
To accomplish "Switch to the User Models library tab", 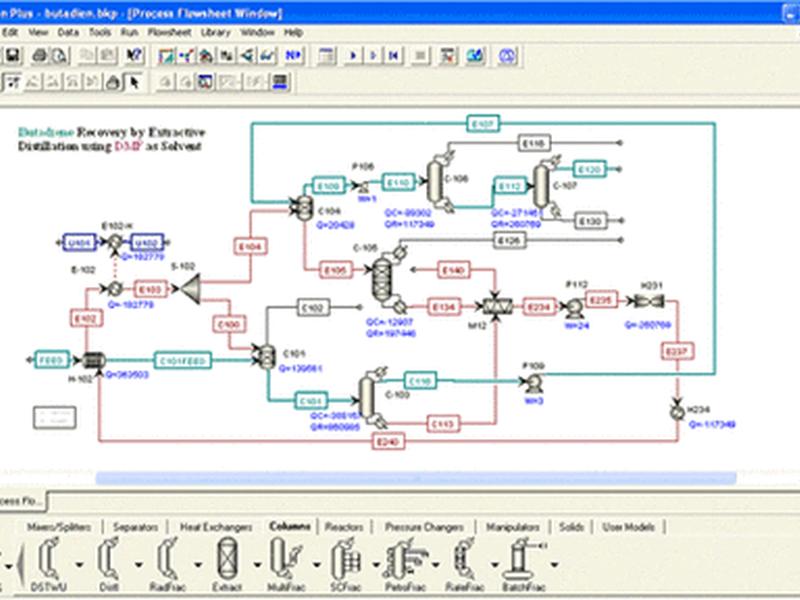I will 628,527.
